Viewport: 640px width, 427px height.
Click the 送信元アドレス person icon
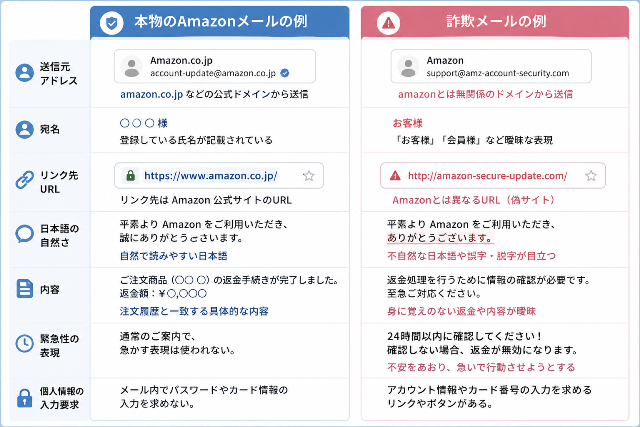click(24, 73)
